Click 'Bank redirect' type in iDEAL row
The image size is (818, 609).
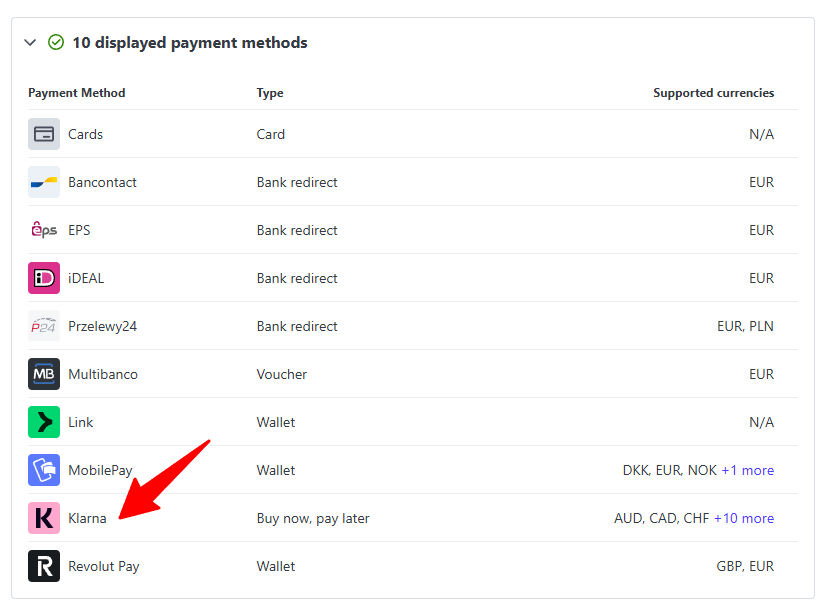pos(297,278)
